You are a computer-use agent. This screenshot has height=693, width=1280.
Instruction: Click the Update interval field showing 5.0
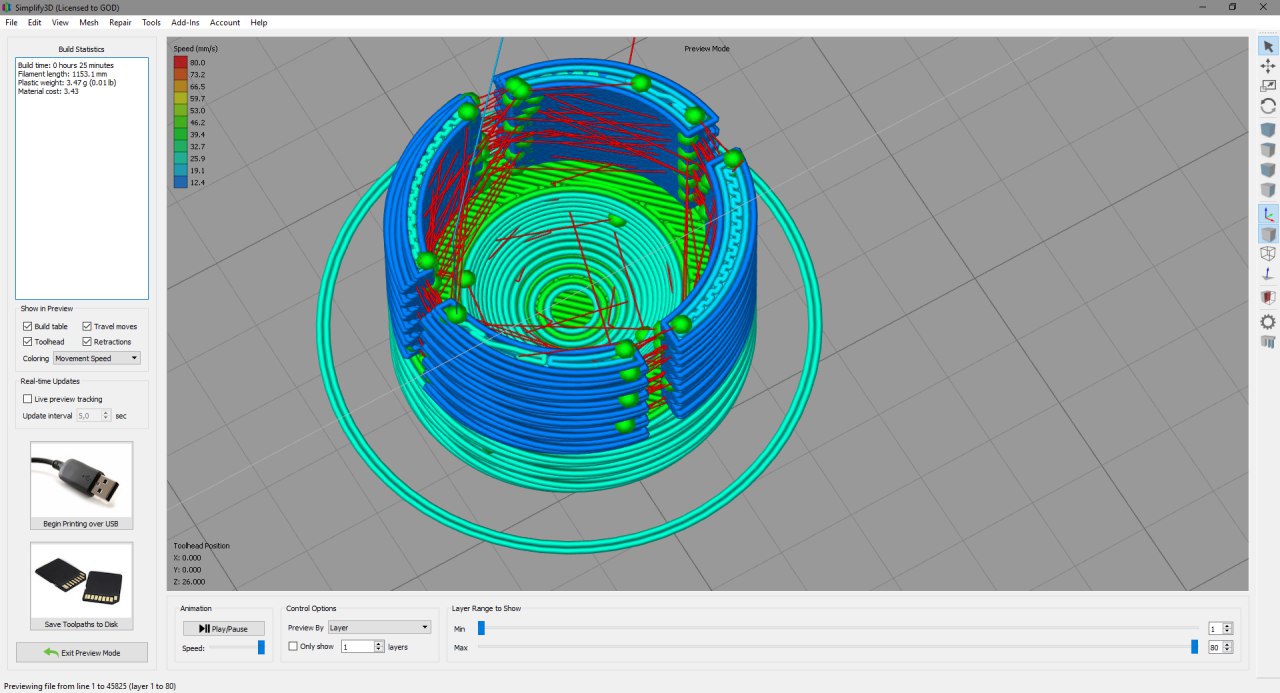[89, 415]
